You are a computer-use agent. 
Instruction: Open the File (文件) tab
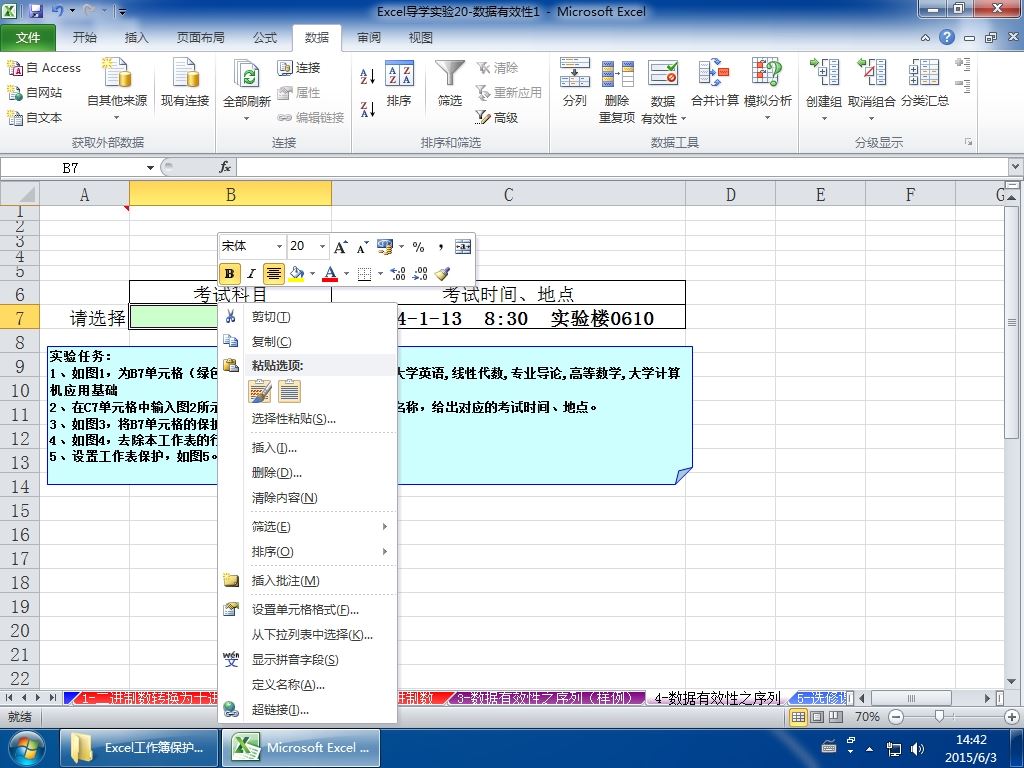pyautogui.click(x=27, y=37)
